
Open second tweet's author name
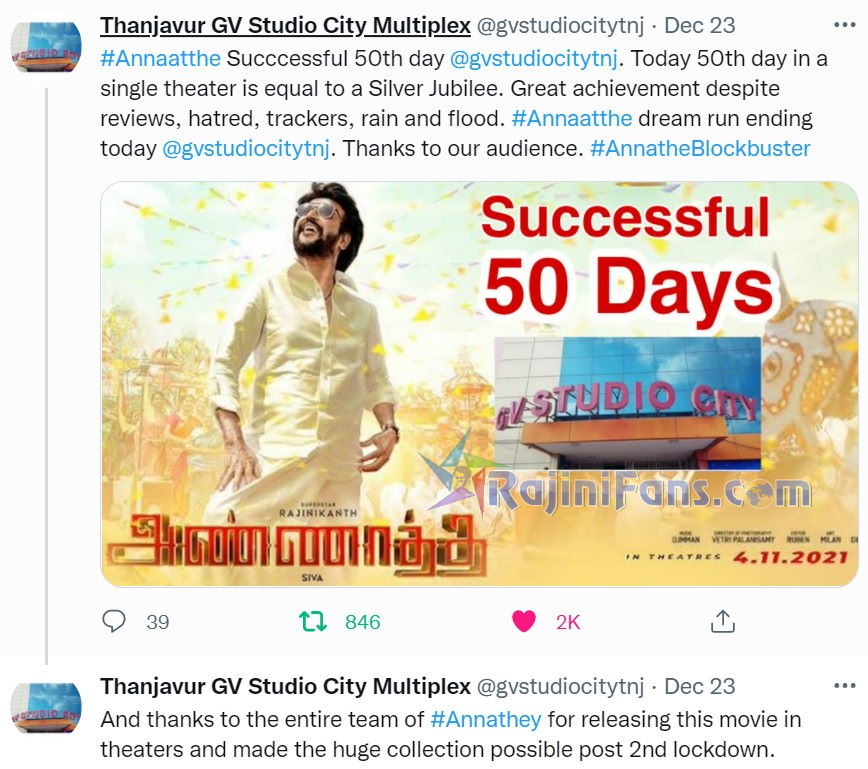285,686
